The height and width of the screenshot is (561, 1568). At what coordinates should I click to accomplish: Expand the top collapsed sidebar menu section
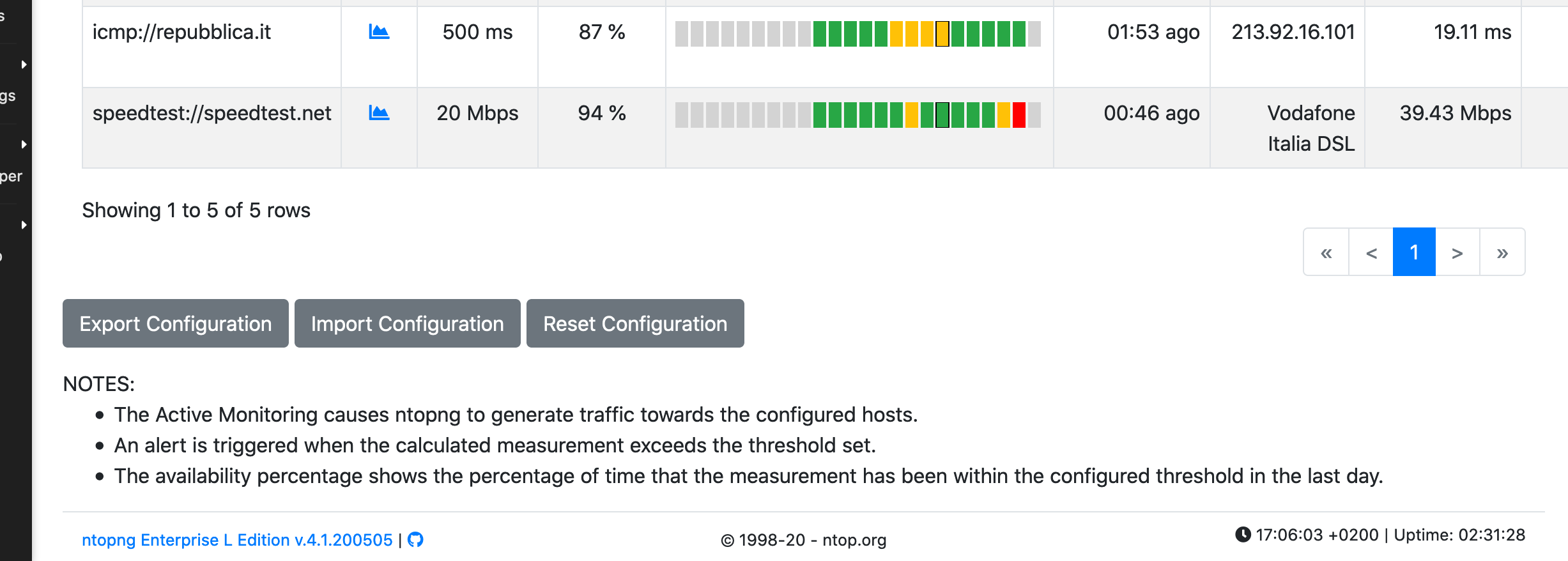pos(24,64)
